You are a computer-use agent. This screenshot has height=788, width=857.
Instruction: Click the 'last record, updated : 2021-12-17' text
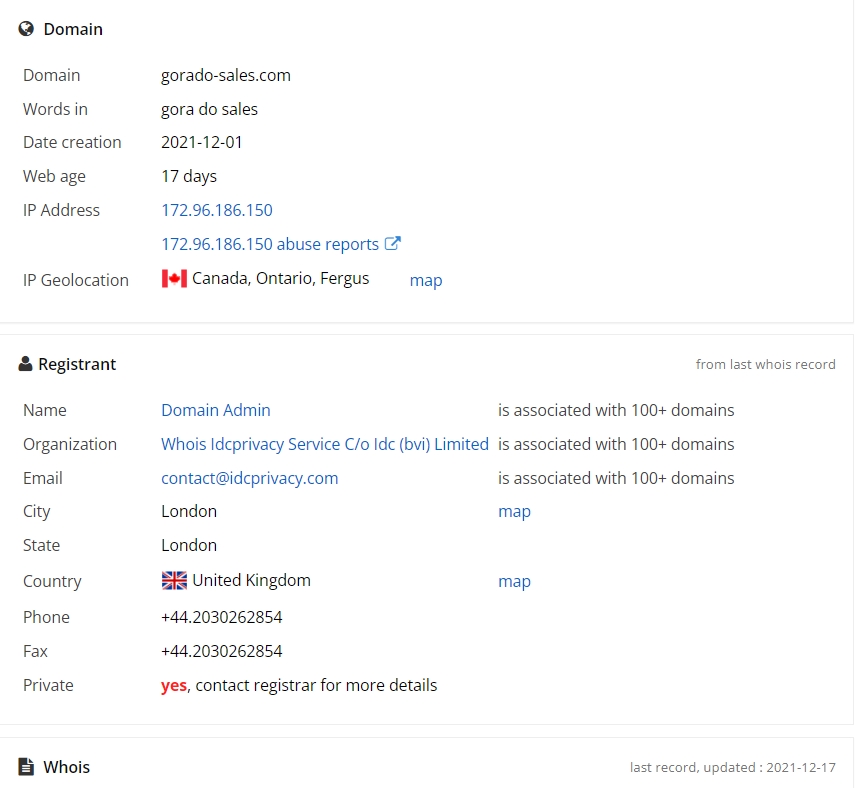click(x=732, y=767)
